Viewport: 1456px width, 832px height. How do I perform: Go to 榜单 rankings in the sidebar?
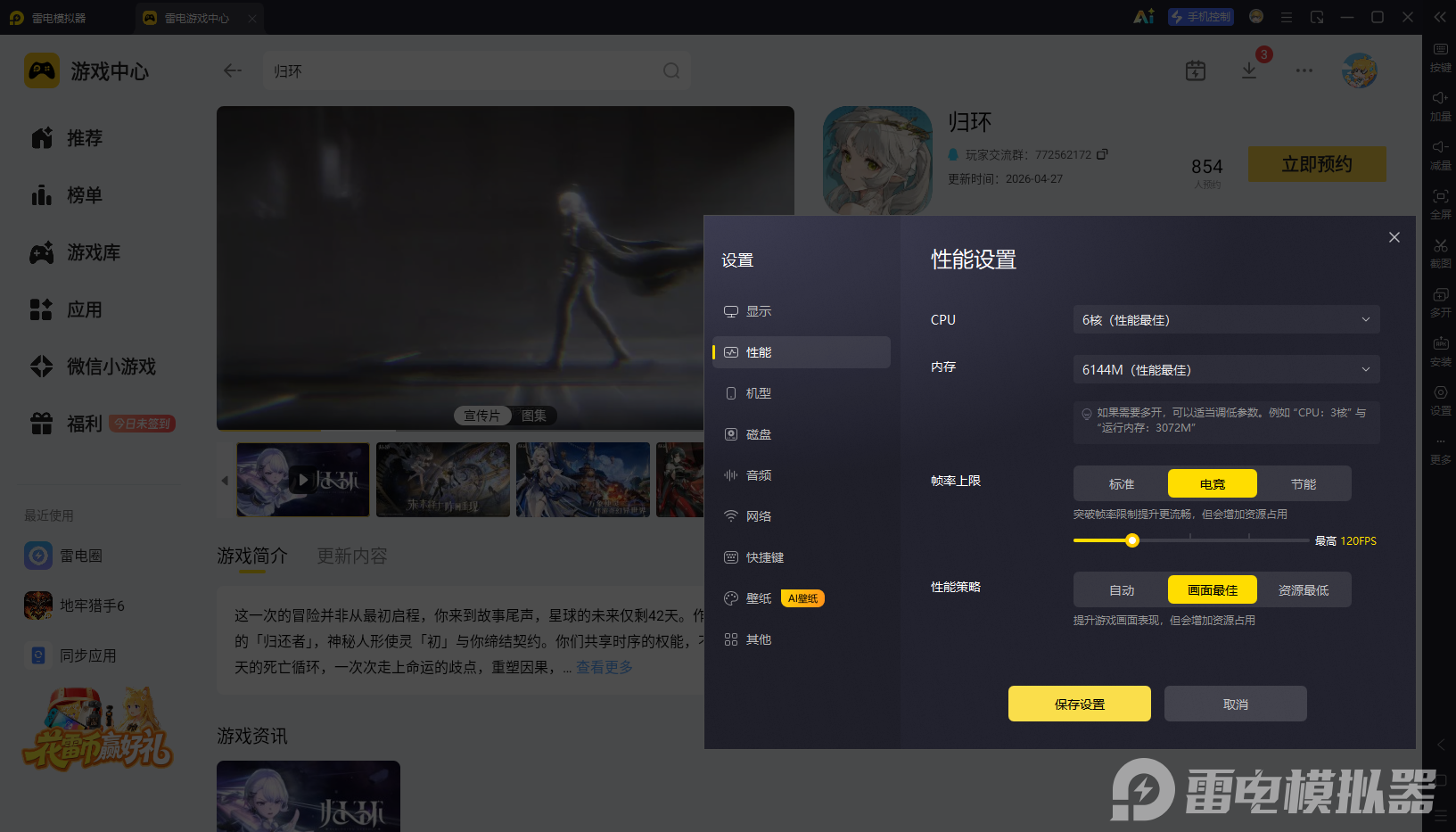coord(67,195)
